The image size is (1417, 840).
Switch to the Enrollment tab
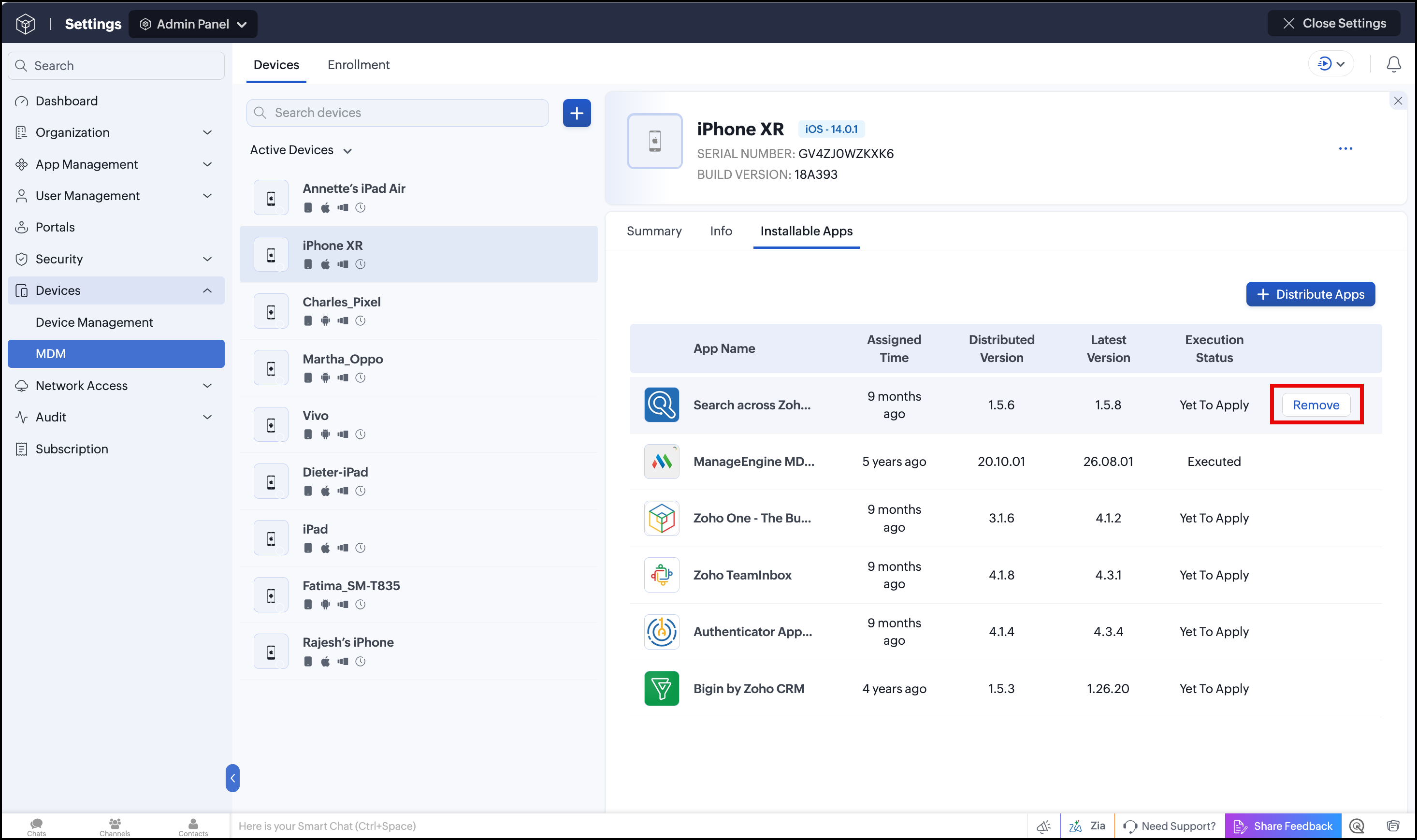pyautogui.click(x=358, y=65)
